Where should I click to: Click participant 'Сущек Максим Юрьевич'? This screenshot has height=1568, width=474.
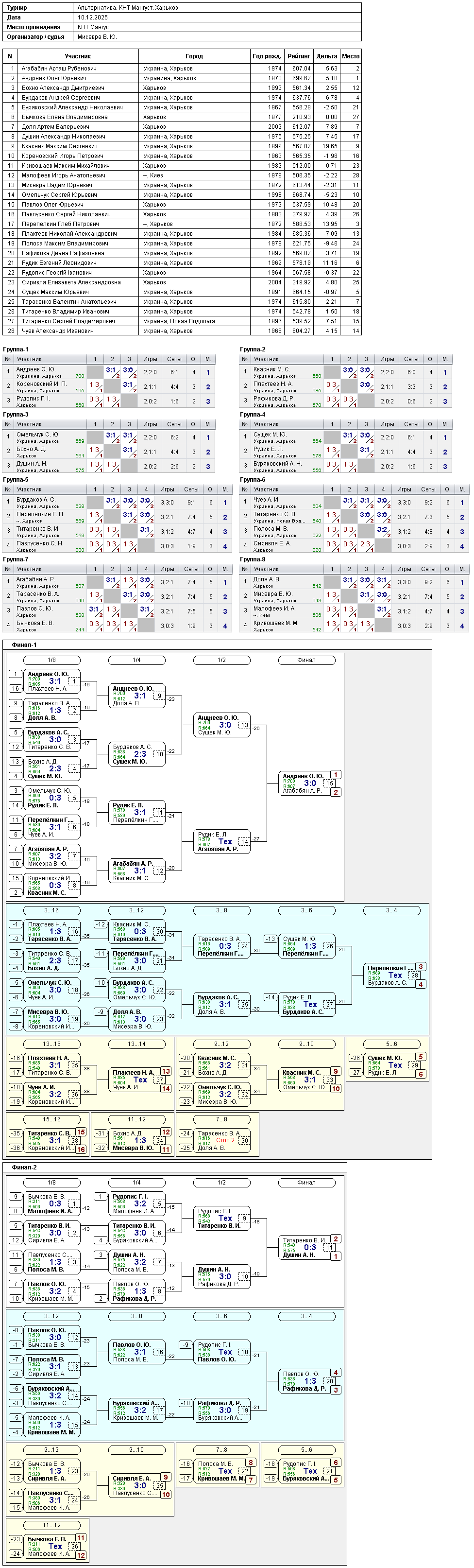pyautogui.click(x=55, y=293)
